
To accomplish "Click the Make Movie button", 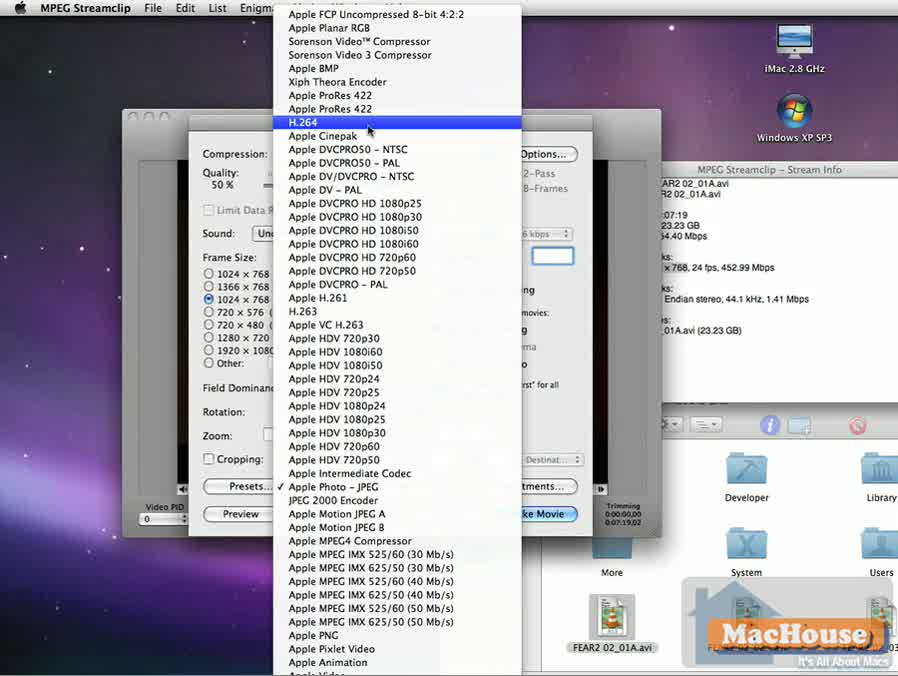I will pyautogui.click(x=549, y=514).
